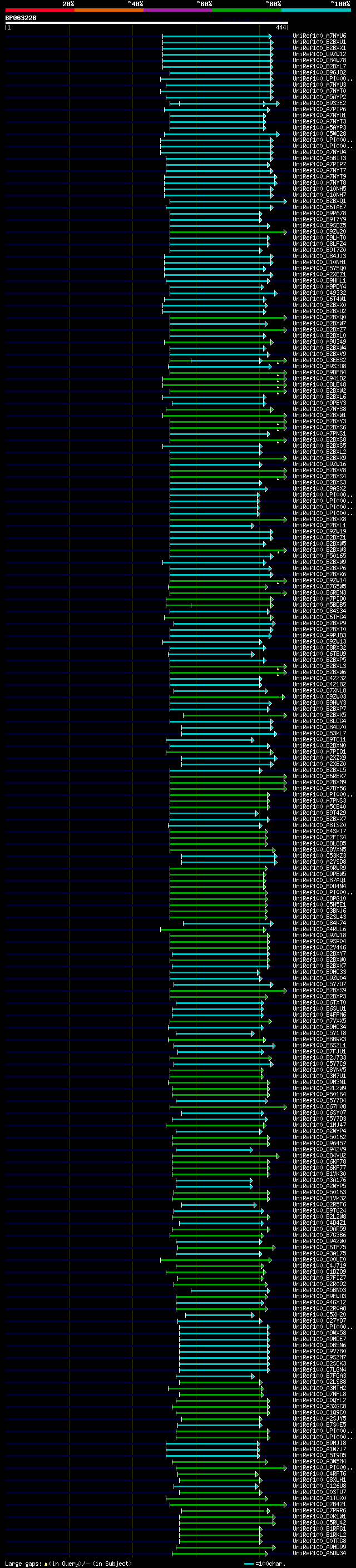
Task: Select the UniRef100_A7DY56 label
Action: (319, 788)
